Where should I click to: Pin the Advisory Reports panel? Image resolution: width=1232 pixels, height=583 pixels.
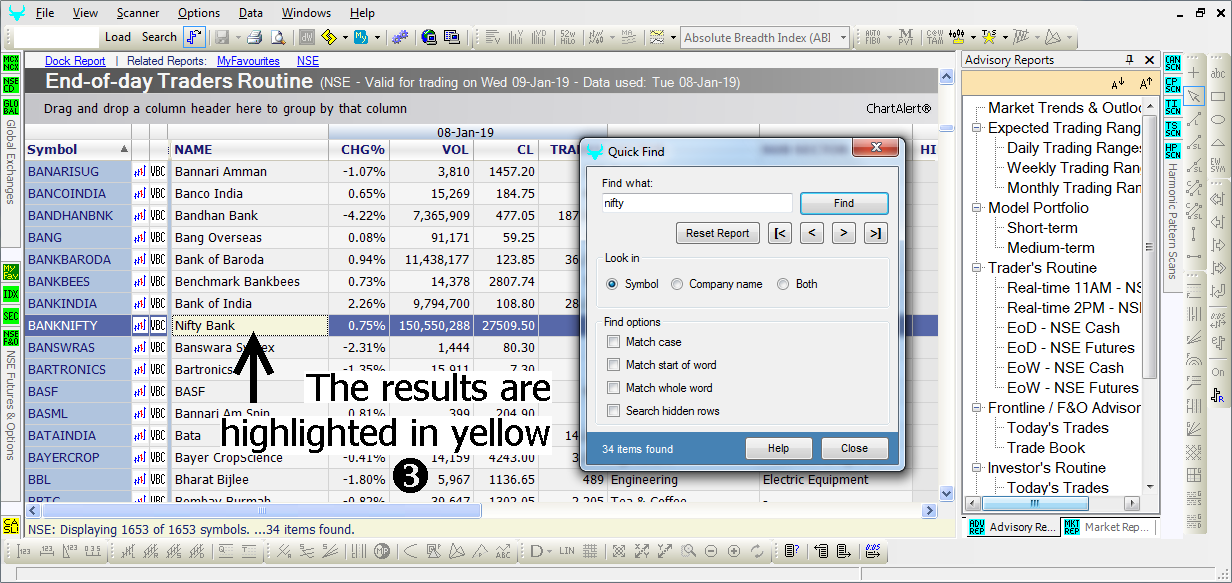pos(1130,60)
